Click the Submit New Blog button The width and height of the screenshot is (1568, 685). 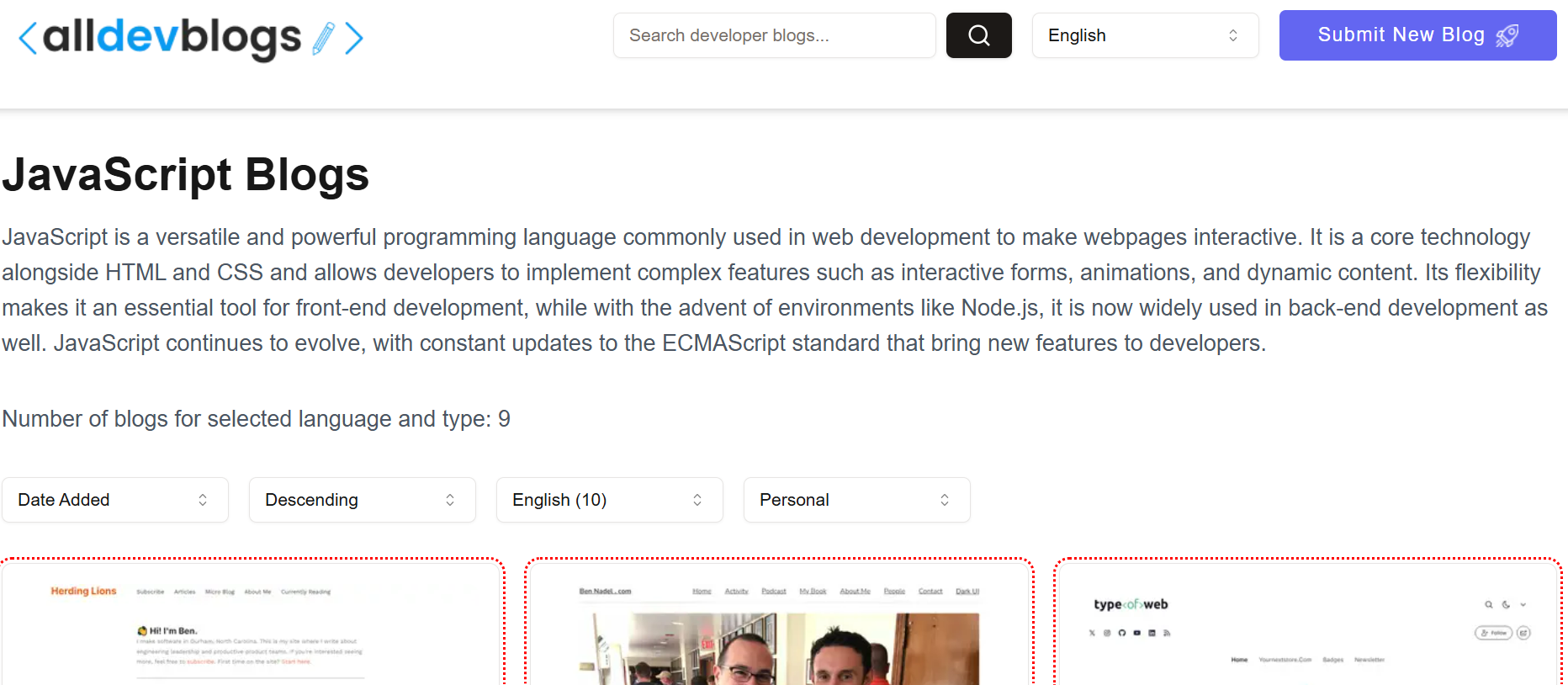click(1417, 35)
